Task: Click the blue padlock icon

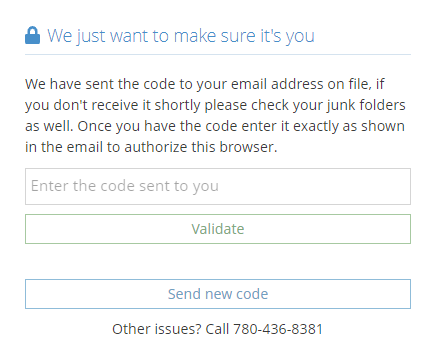Action: coord(32,35)
